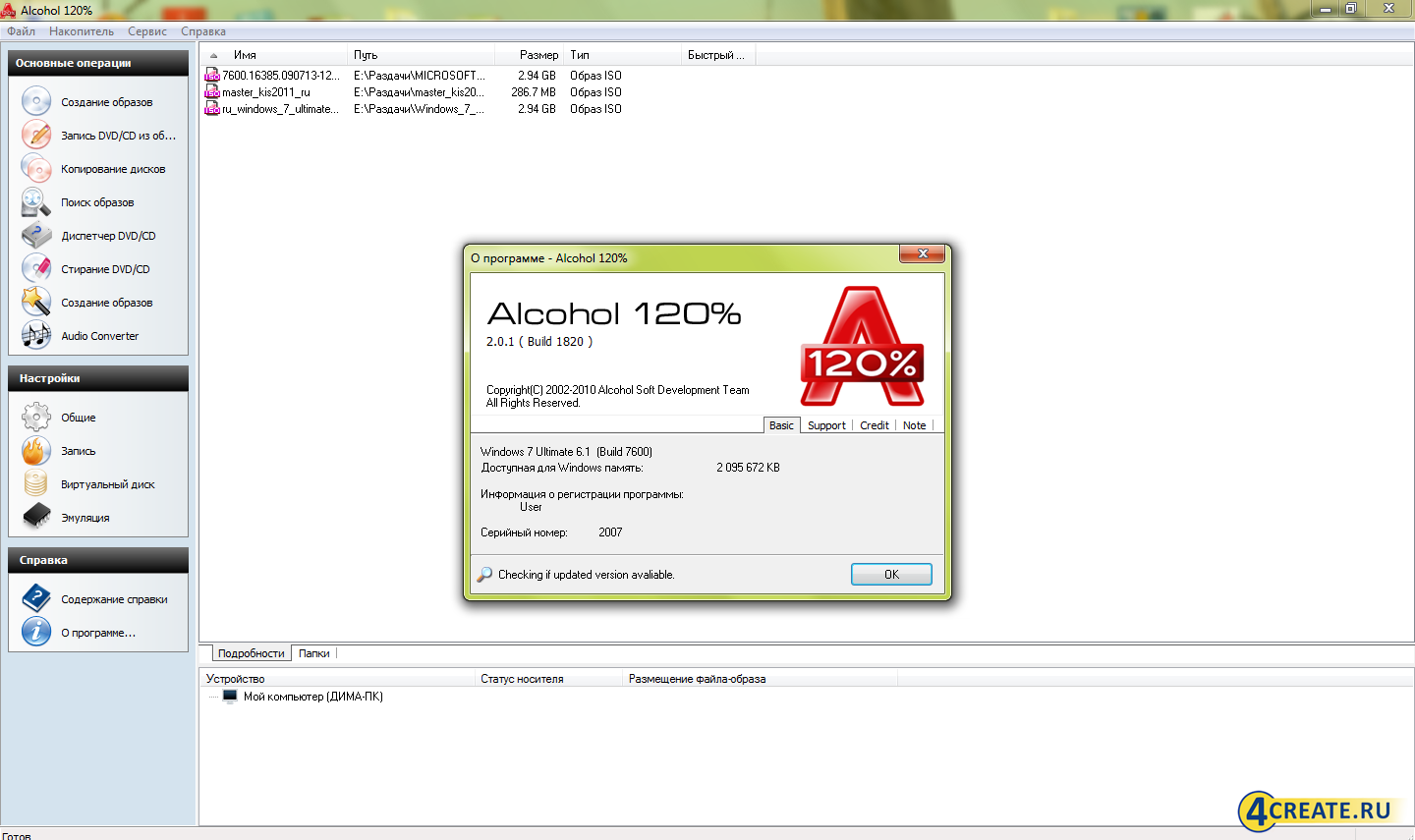Sort the list by Тип column
This screenshot has height=840, width=1415.
624,55
